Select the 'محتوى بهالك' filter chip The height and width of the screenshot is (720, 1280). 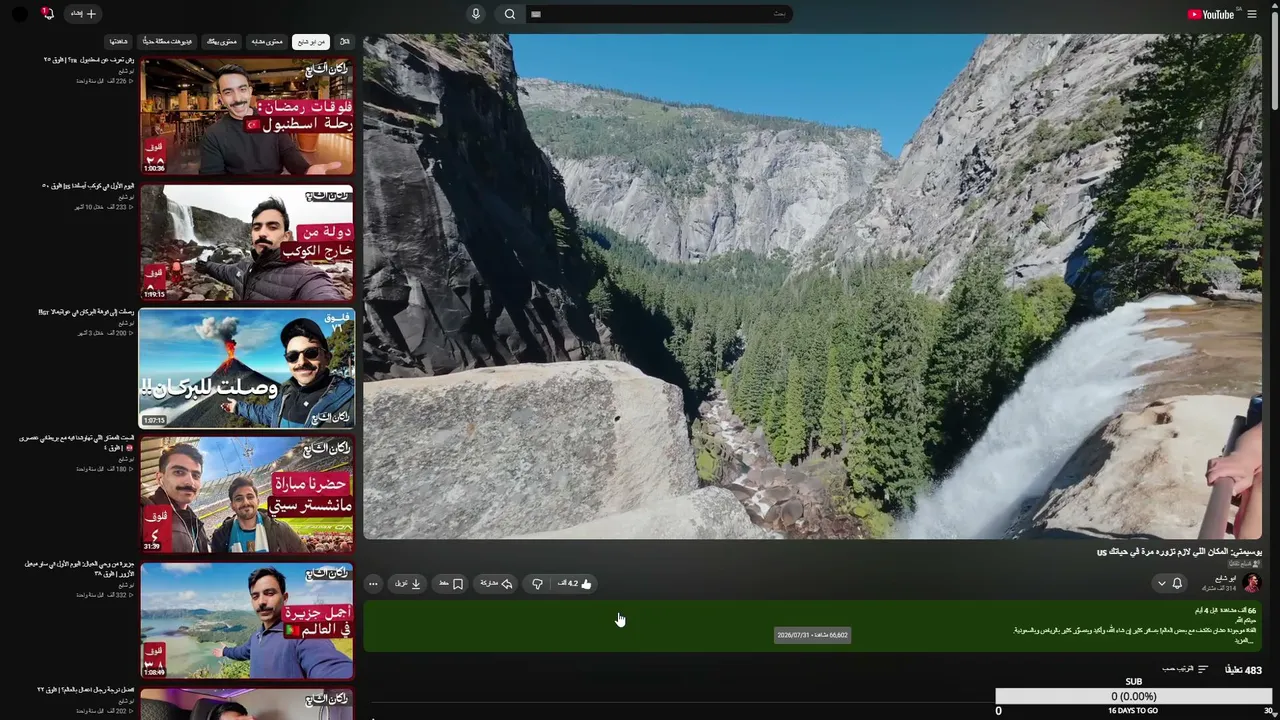point(222,42)
